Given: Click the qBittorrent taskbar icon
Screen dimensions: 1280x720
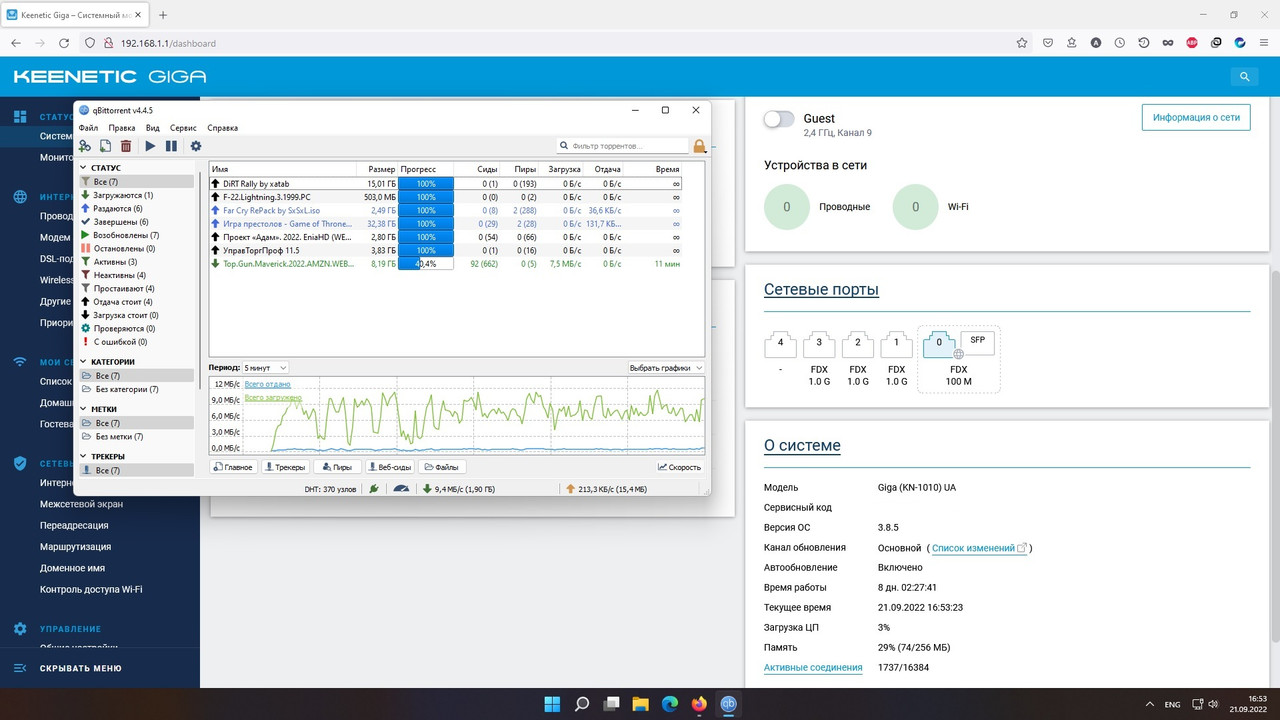Looking at the screenshot, I should click(729, 704).
